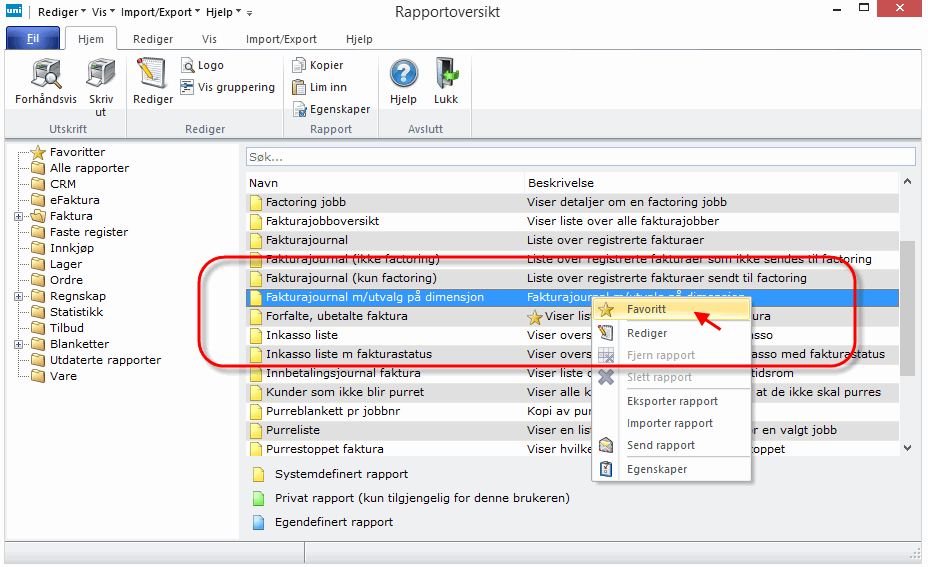Click the Skriv ut printer icon
Image resolution: width=928 pixels, height=567 pixels.
(101, 74)
